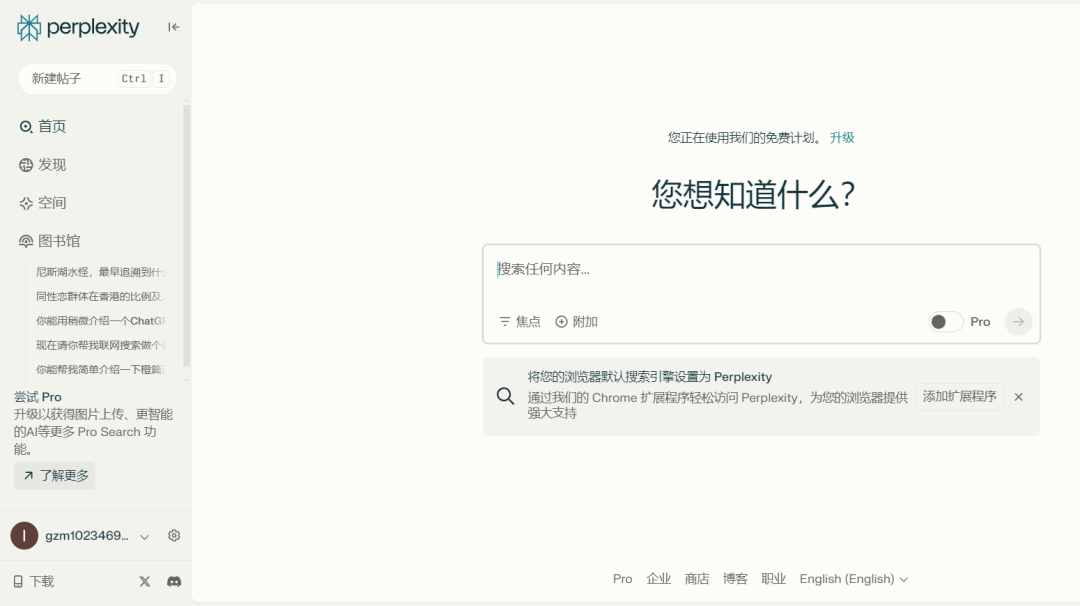Click 附加 attach button

click(x=577, y=322)
